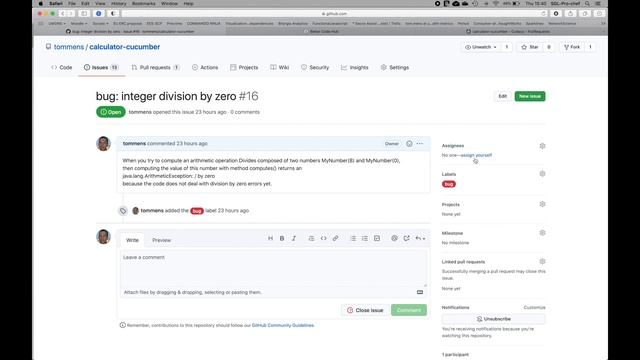Image resolution: width=640 pixels, height=360 pixels.
Task: Click the tommens avatar beside the comment
Action: click(103, 144)
